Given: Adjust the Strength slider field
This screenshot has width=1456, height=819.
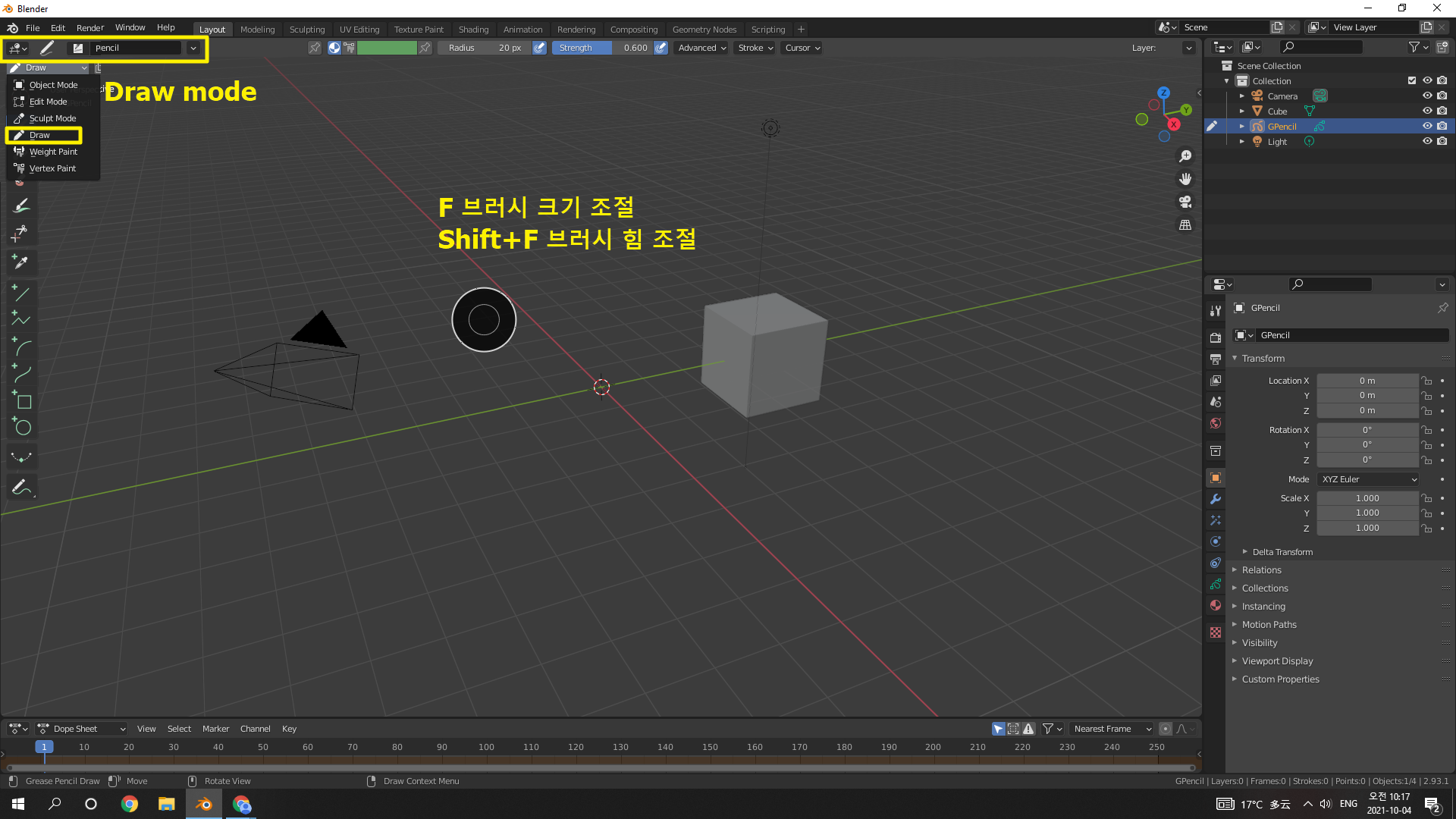Looking at the screenshot, I should click(x=602, y=48).
